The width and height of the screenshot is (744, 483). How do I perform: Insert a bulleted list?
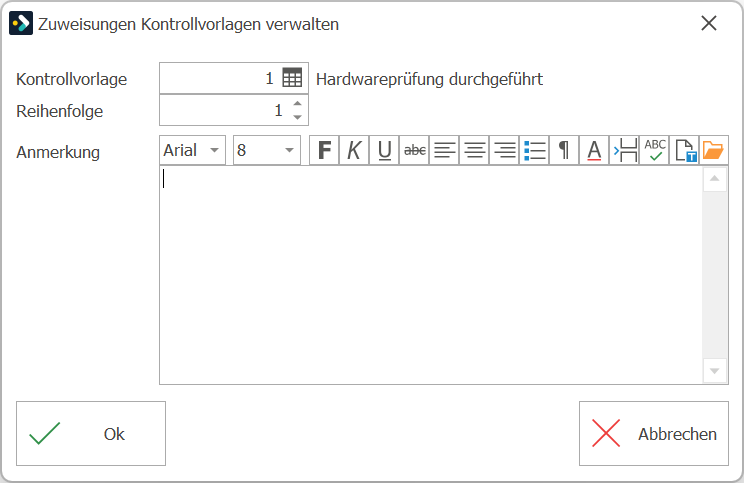coord(534,150)
